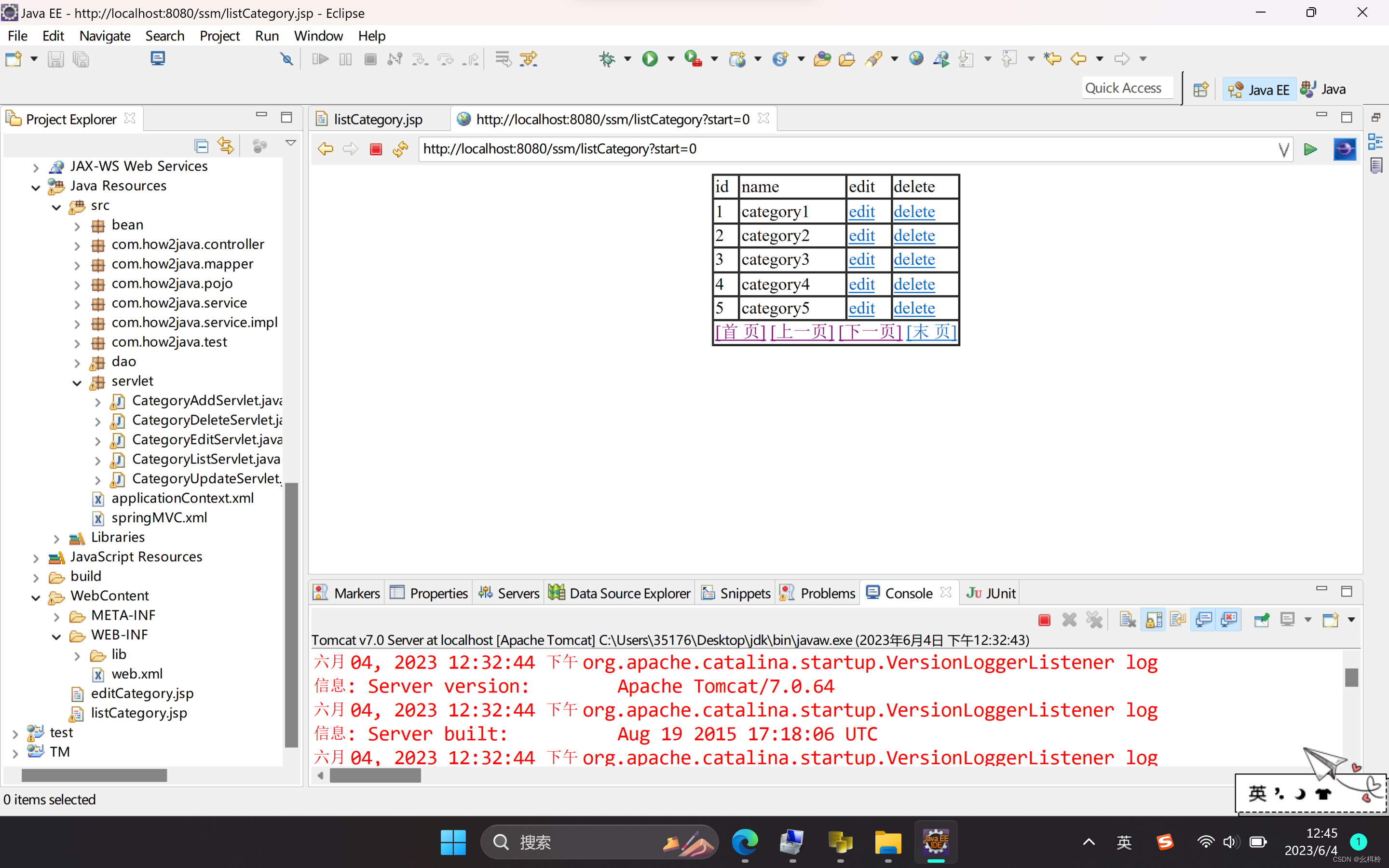Click the edit link for category3

pyautogui.click(x=861, y=259)
